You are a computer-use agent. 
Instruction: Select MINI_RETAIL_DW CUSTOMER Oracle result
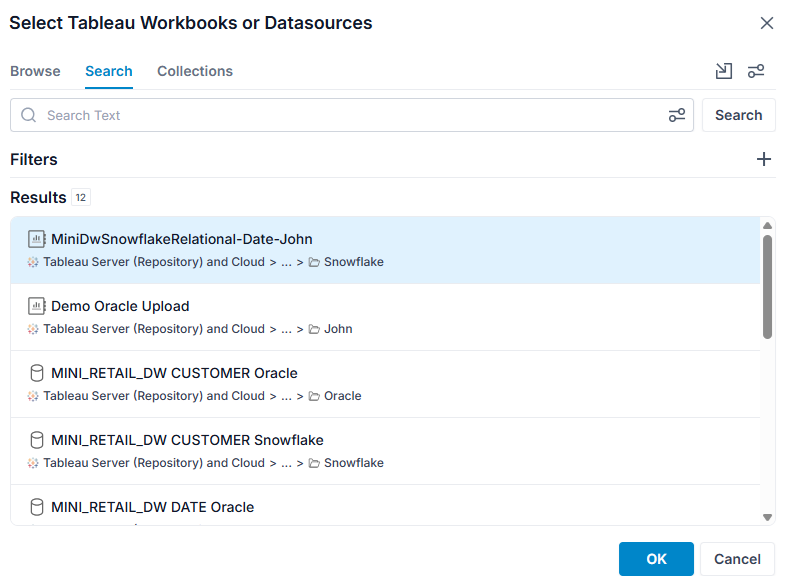coord(385,384)
